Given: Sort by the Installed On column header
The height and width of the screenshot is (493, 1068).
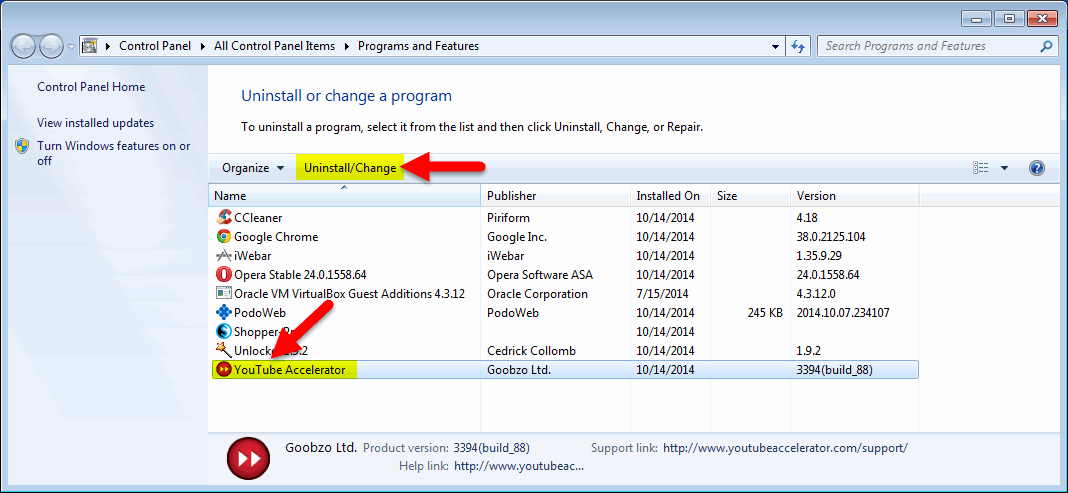Looking at the screenshot, I should tap(670, 195).
